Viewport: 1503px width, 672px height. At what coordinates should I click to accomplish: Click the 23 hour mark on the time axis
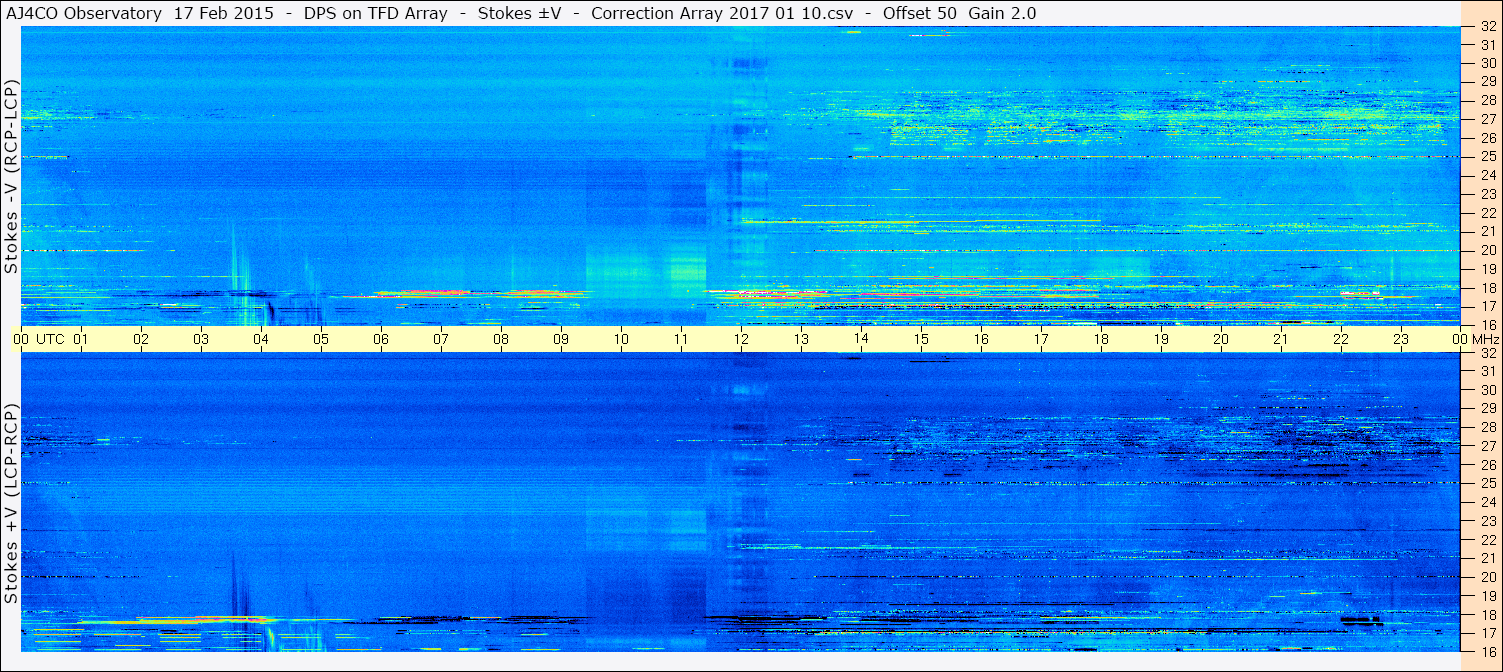tap(1402, 339)
